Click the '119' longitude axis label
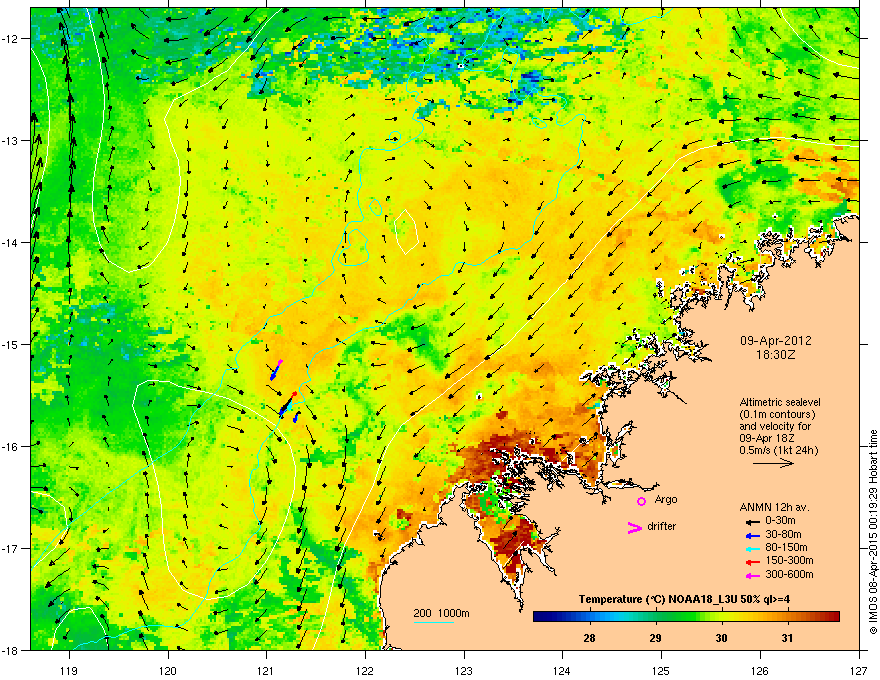 point(69,670)
